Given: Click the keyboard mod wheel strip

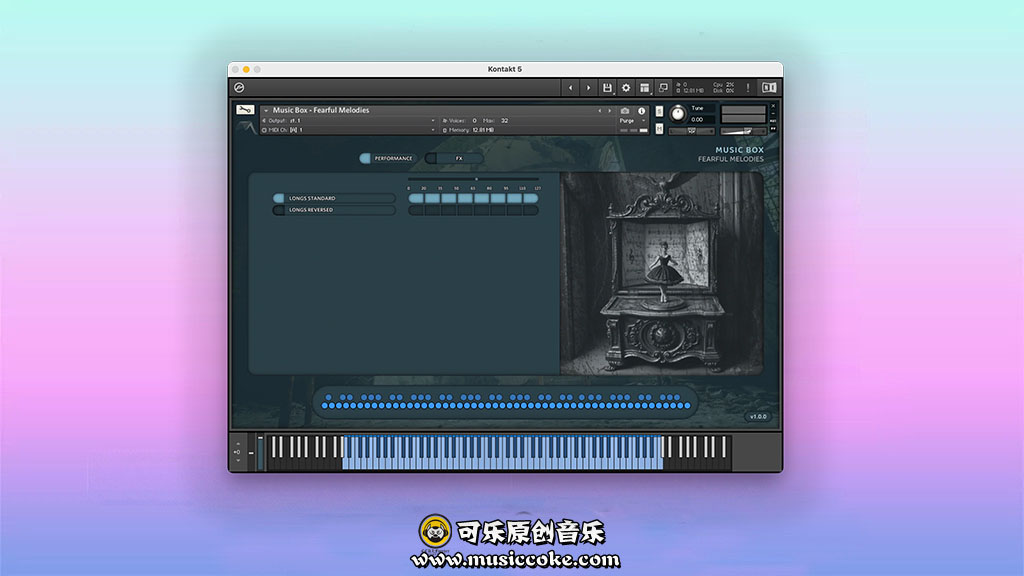Looking at the screenshot, I should click(x=261, y=451).
